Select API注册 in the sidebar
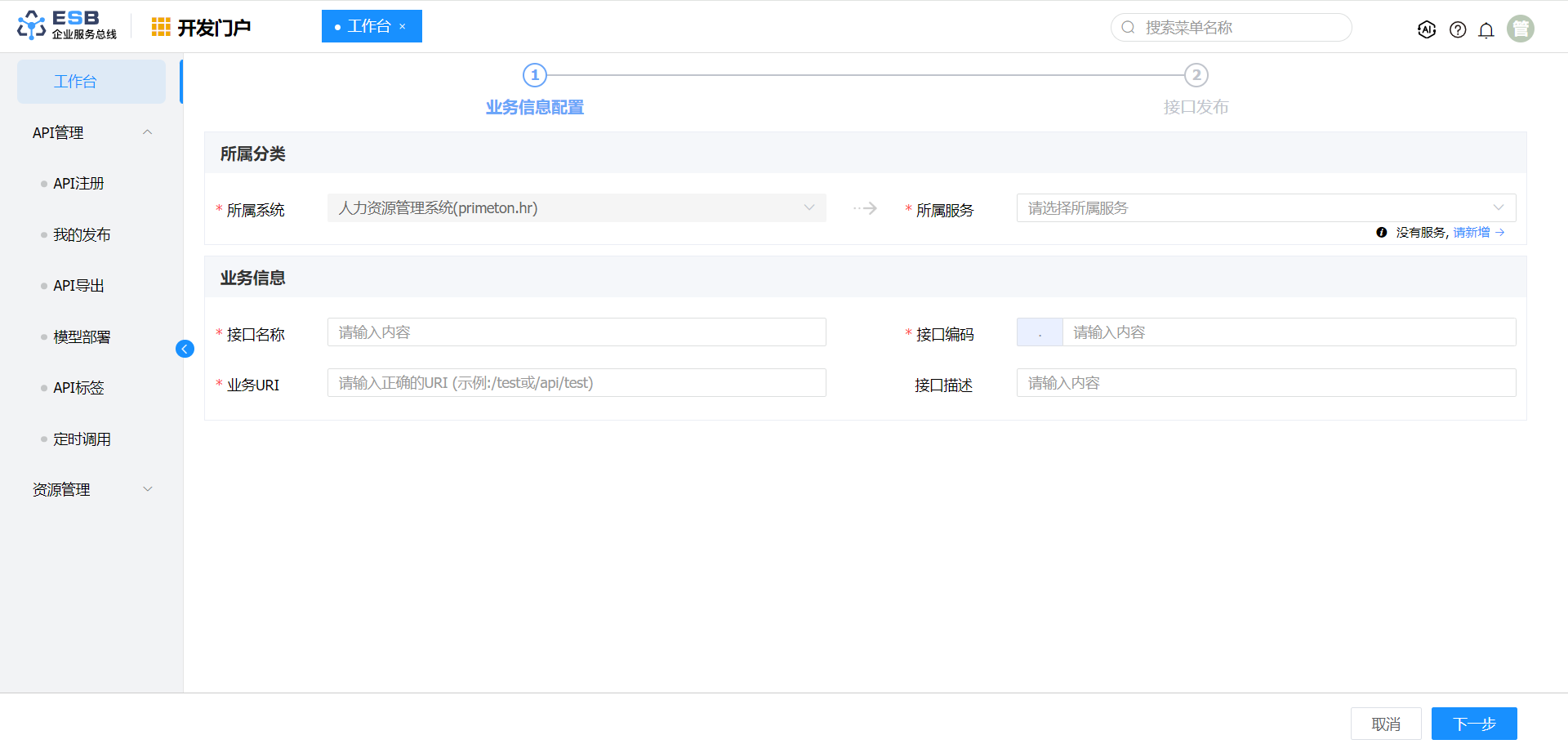 pyautogui.click(x=78, y=184)
